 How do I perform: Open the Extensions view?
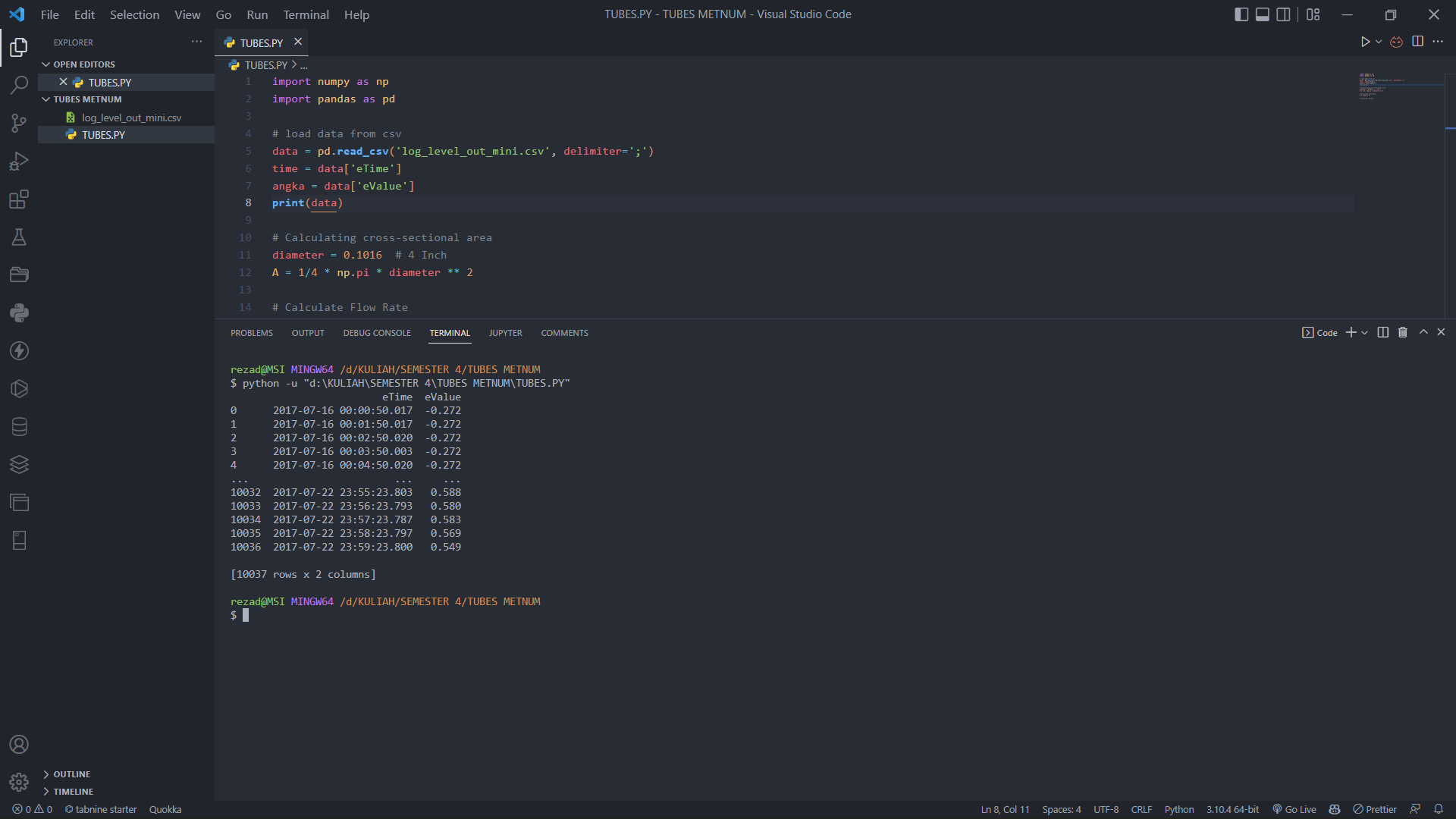tap(18, 199)
